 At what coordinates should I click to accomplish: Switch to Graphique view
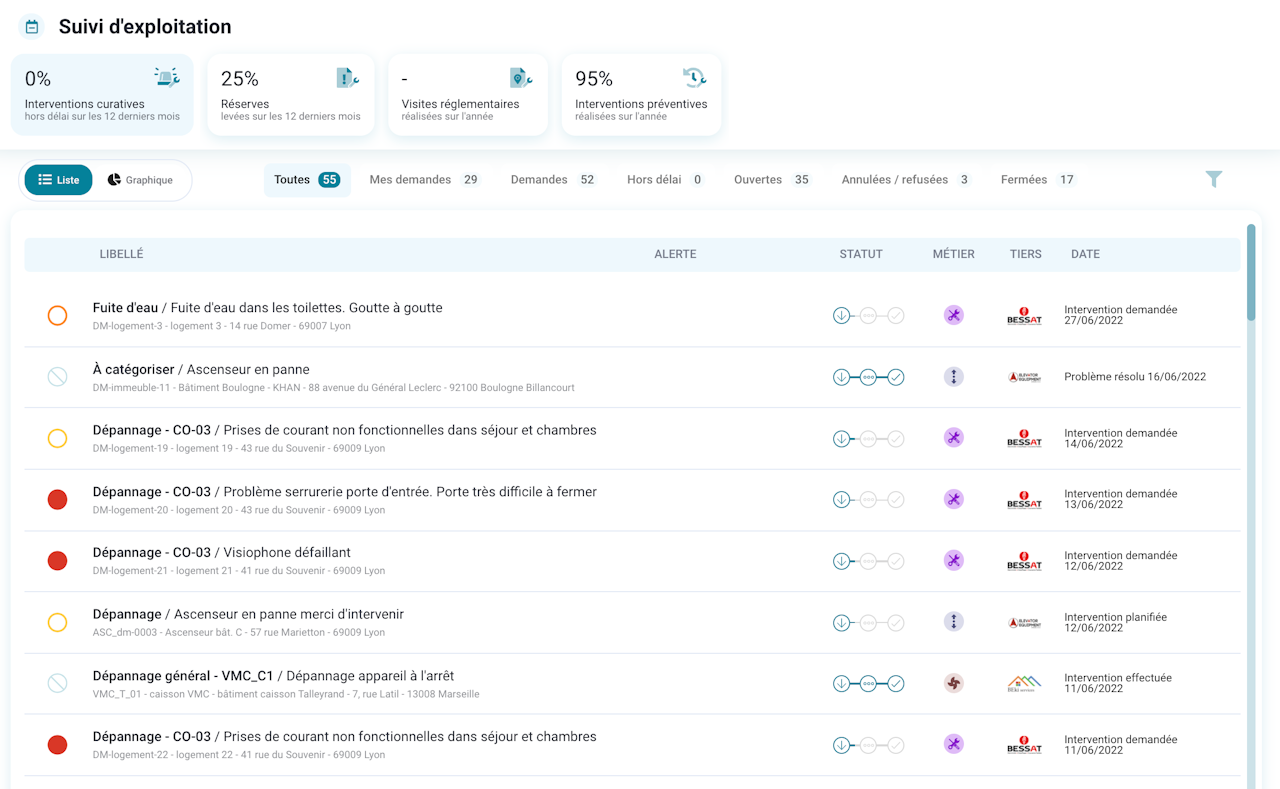140,180
